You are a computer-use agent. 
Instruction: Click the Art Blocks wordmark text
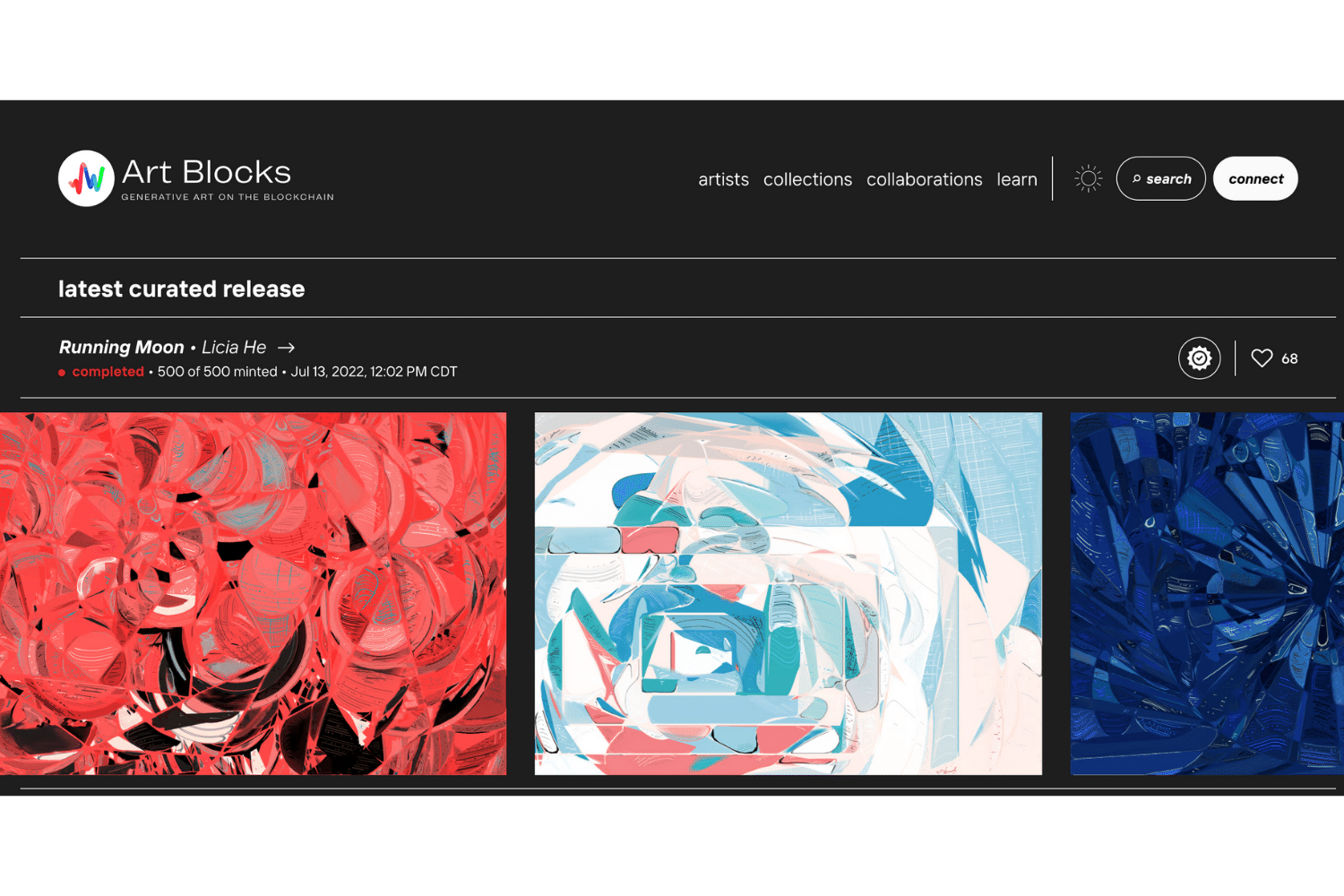click(206, 171)
